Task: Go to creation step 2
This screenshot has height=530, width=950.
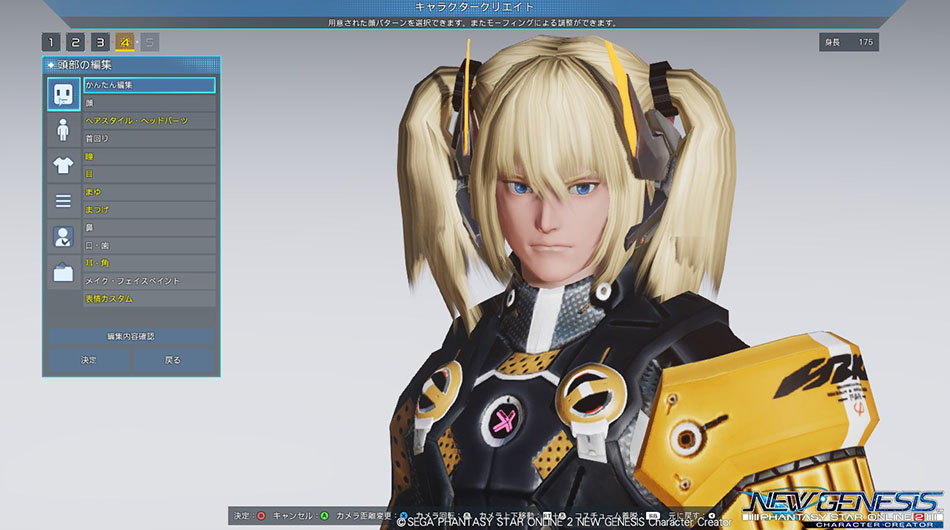Action: (76, 42)
